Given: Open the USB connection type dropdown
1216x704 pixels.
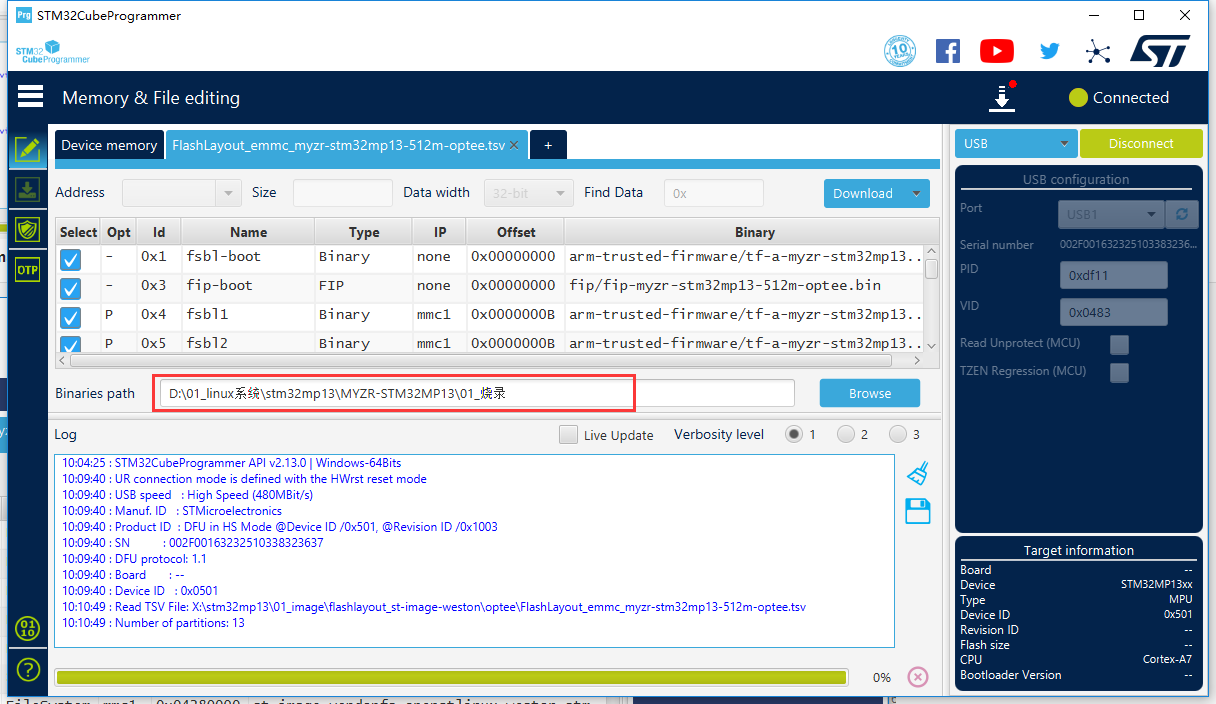Looking at the screenshot, I should click(1016, 143).
